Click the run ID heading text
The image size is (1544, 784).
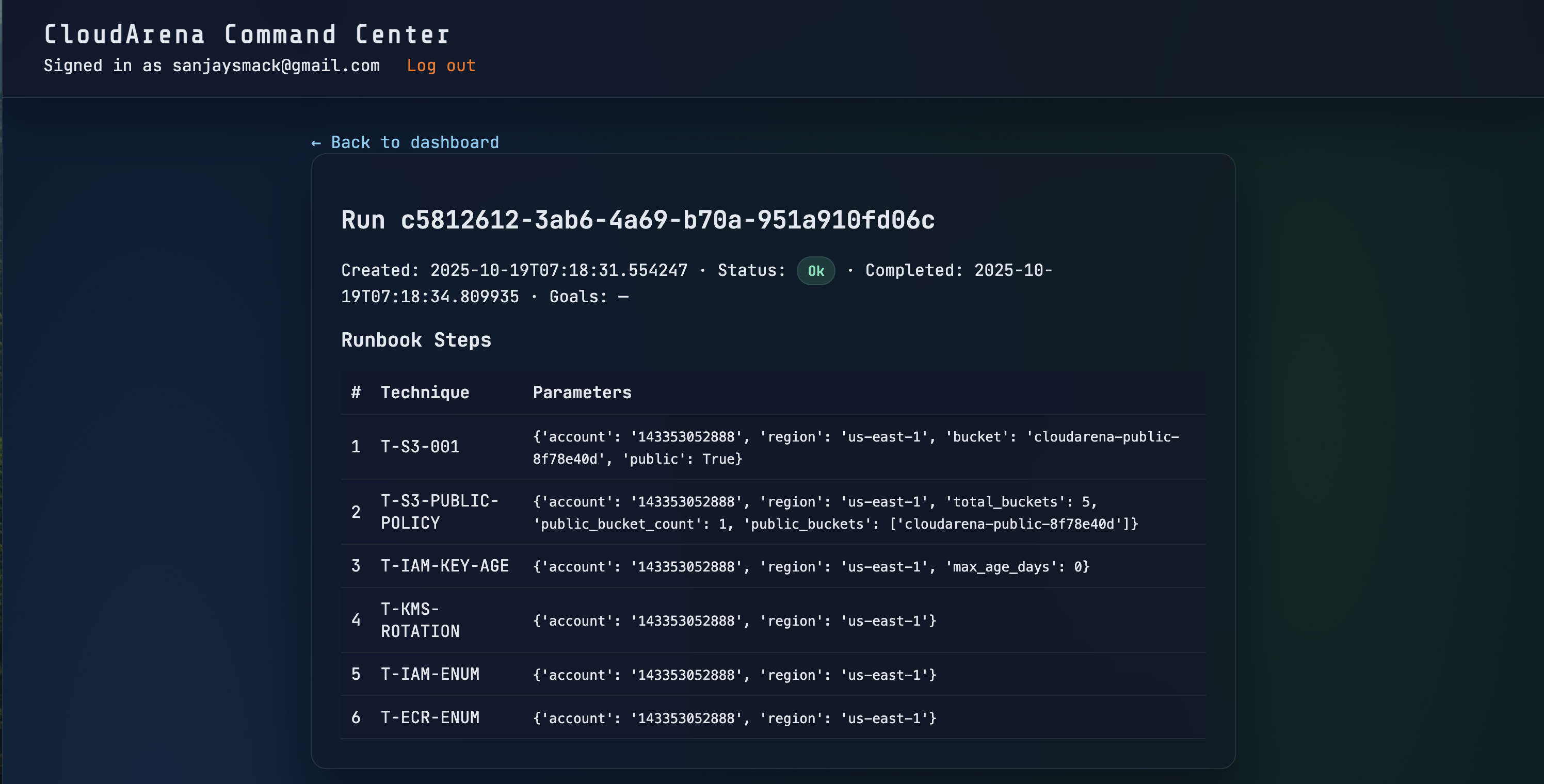click(638, 220)
